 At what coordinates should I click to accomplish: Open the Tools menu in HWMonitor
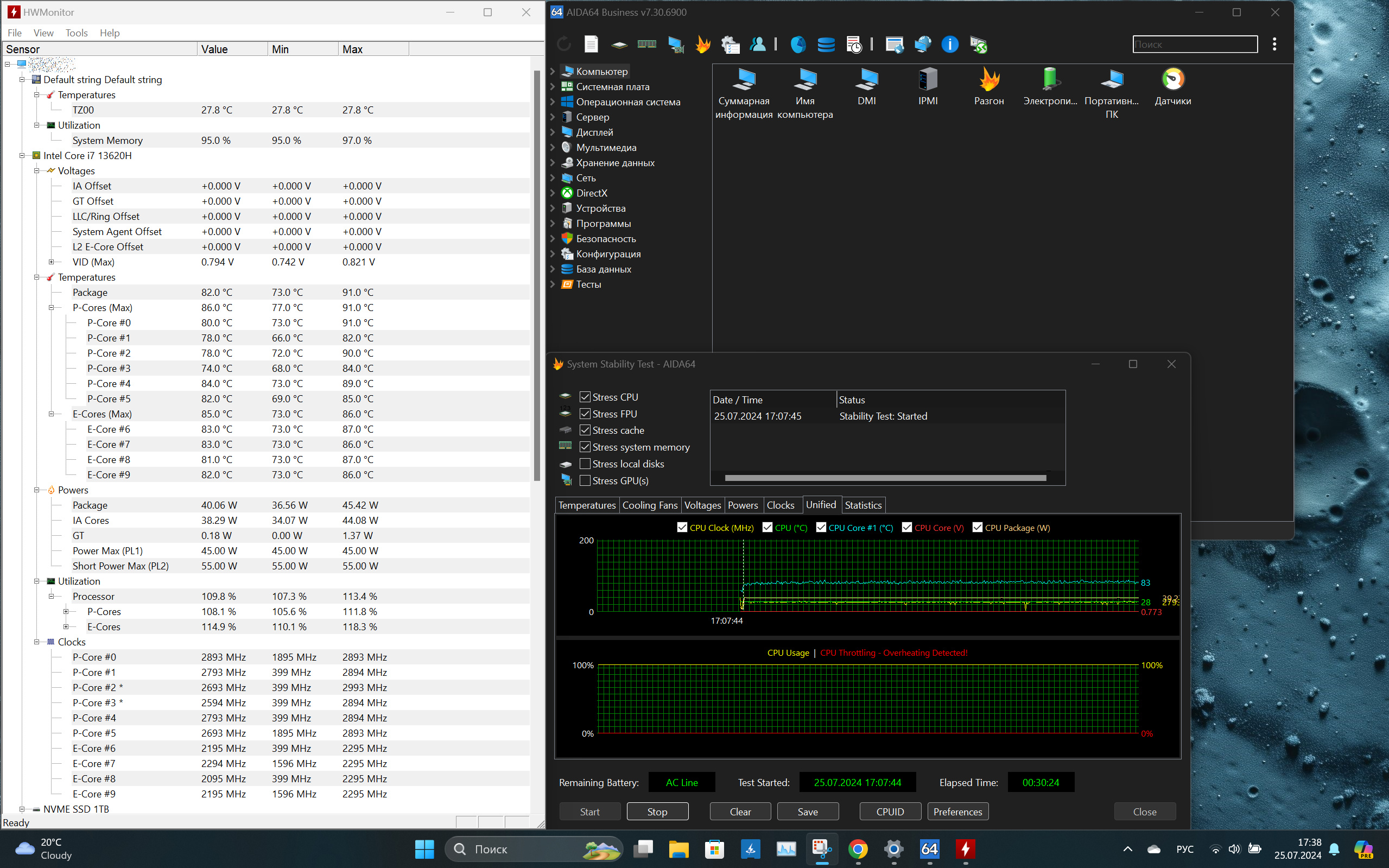(76, 33)
